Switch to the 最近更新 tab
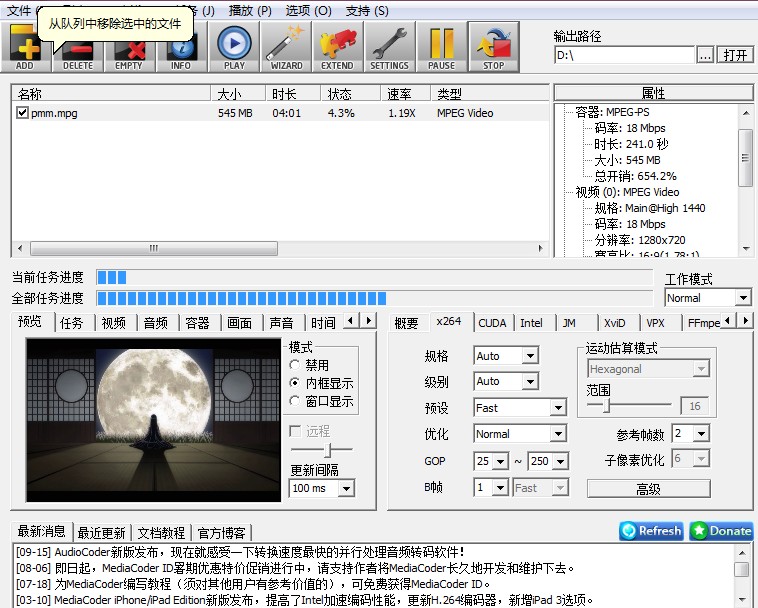 tap(102, 533)
